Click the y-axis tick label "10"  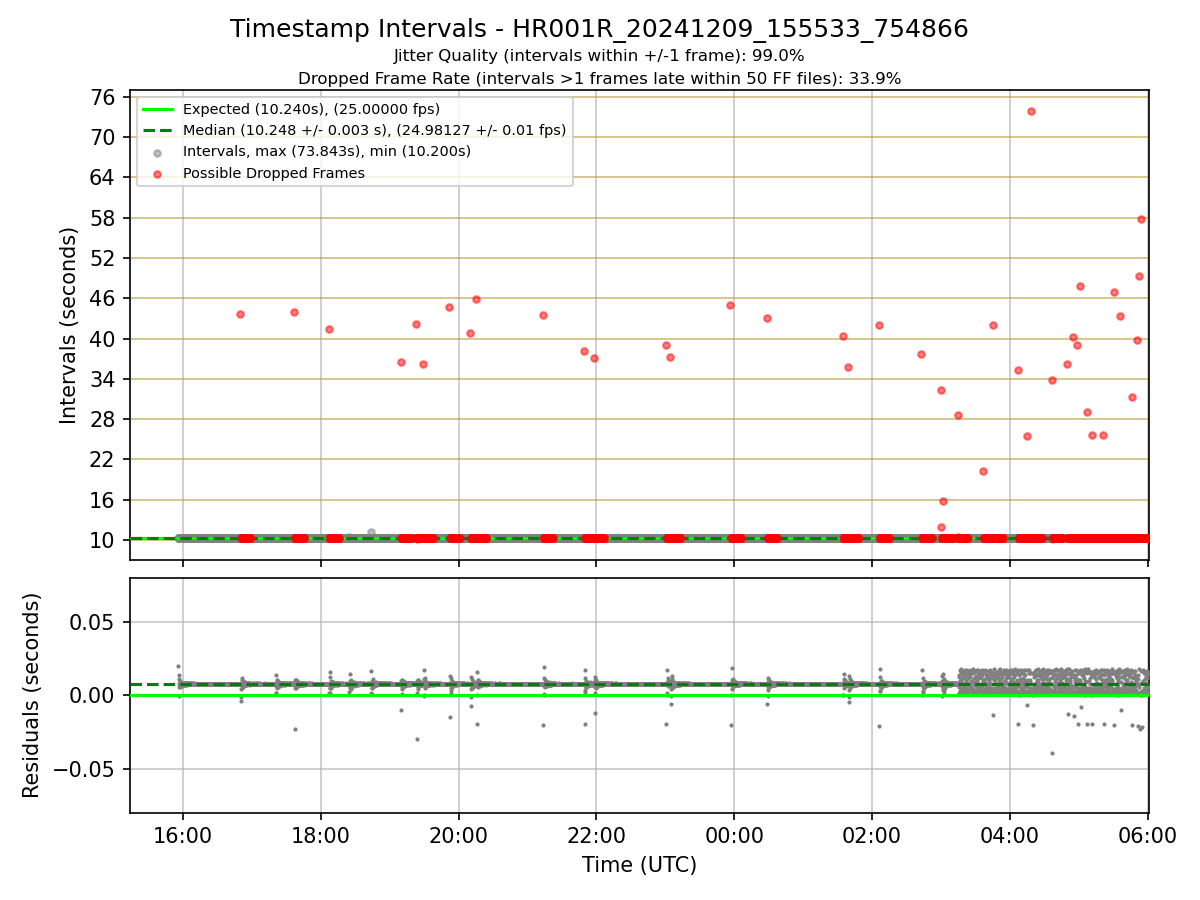(x=103, y=540)
